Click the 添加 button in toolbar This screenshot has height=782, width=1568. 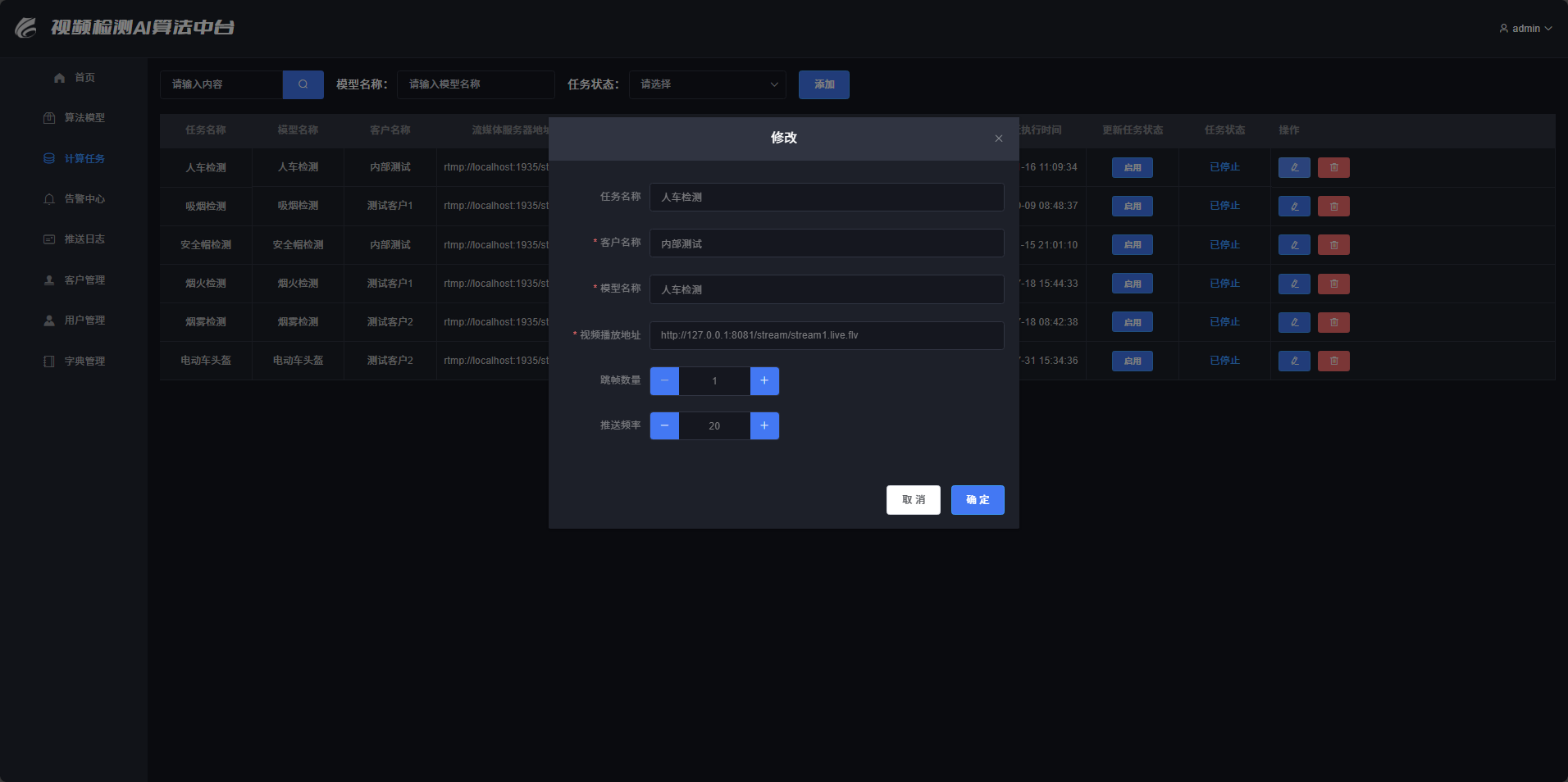point(823,84)
